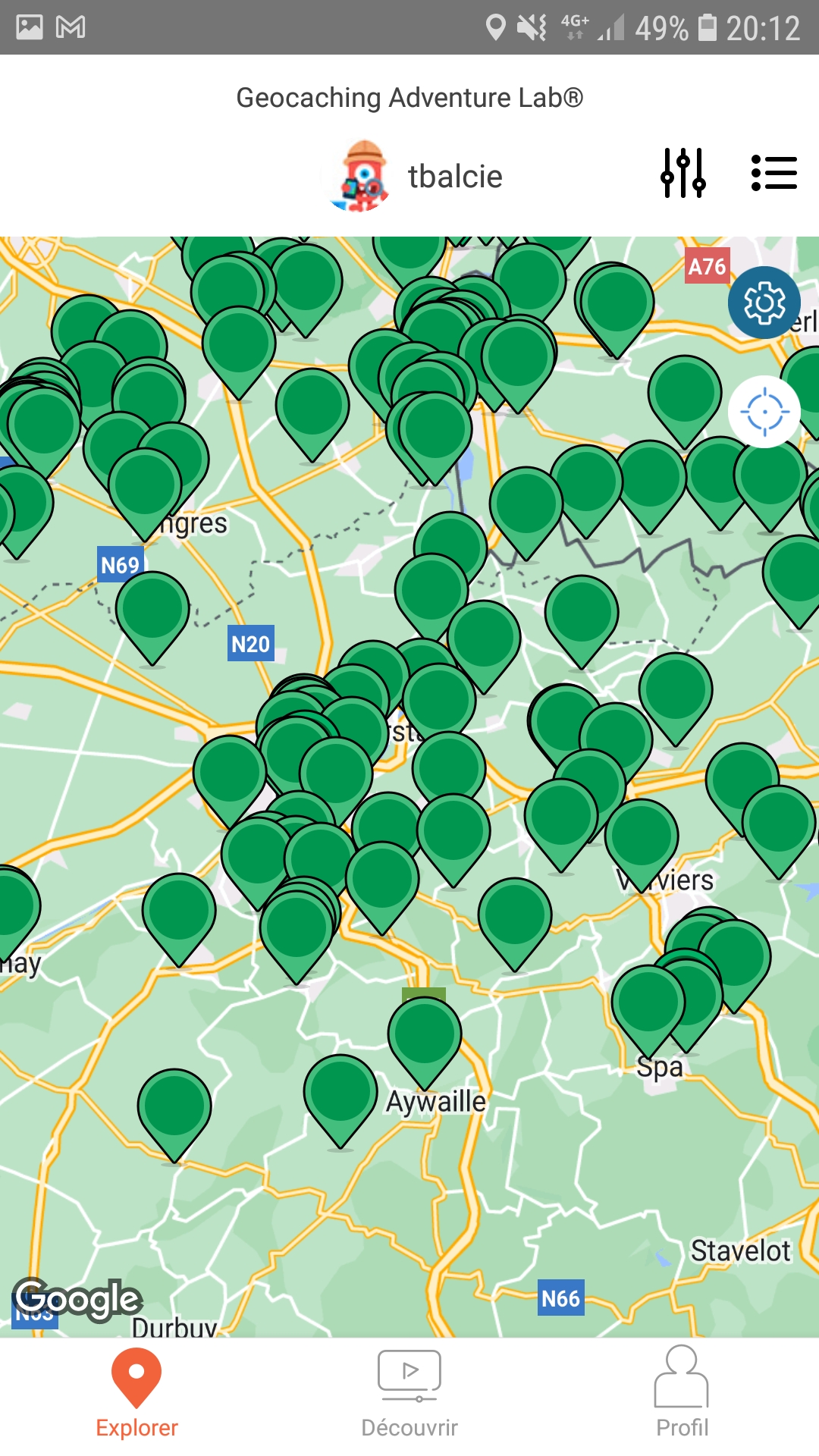Tap the Google logo on map

(77, 1300)
